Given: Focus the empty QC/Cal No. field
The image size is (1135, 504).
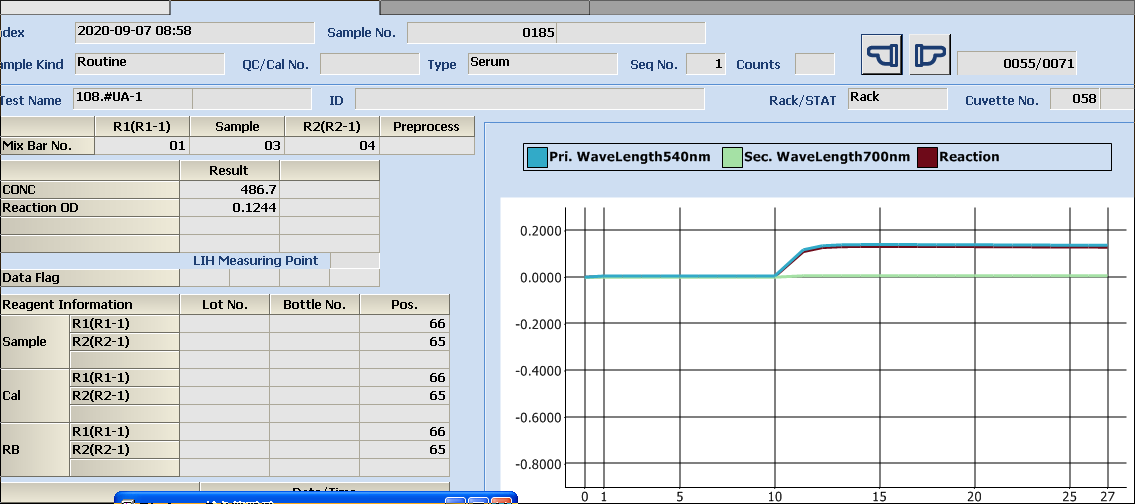Looking at the screenshot, I should (x=369, y=64).
